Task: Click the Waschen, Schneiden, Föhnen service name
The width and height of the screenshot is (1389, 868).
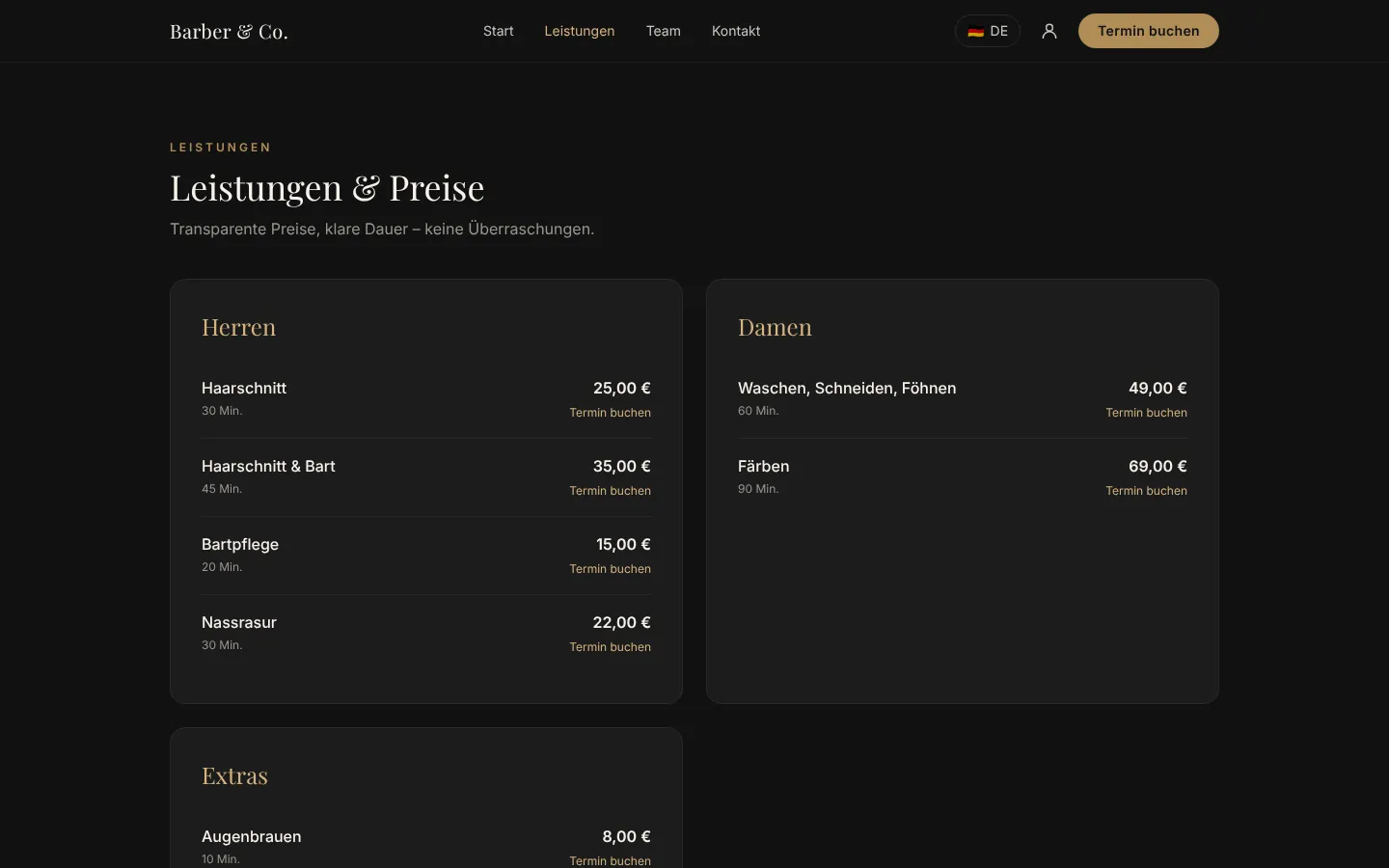Action: tap(847, 388)
